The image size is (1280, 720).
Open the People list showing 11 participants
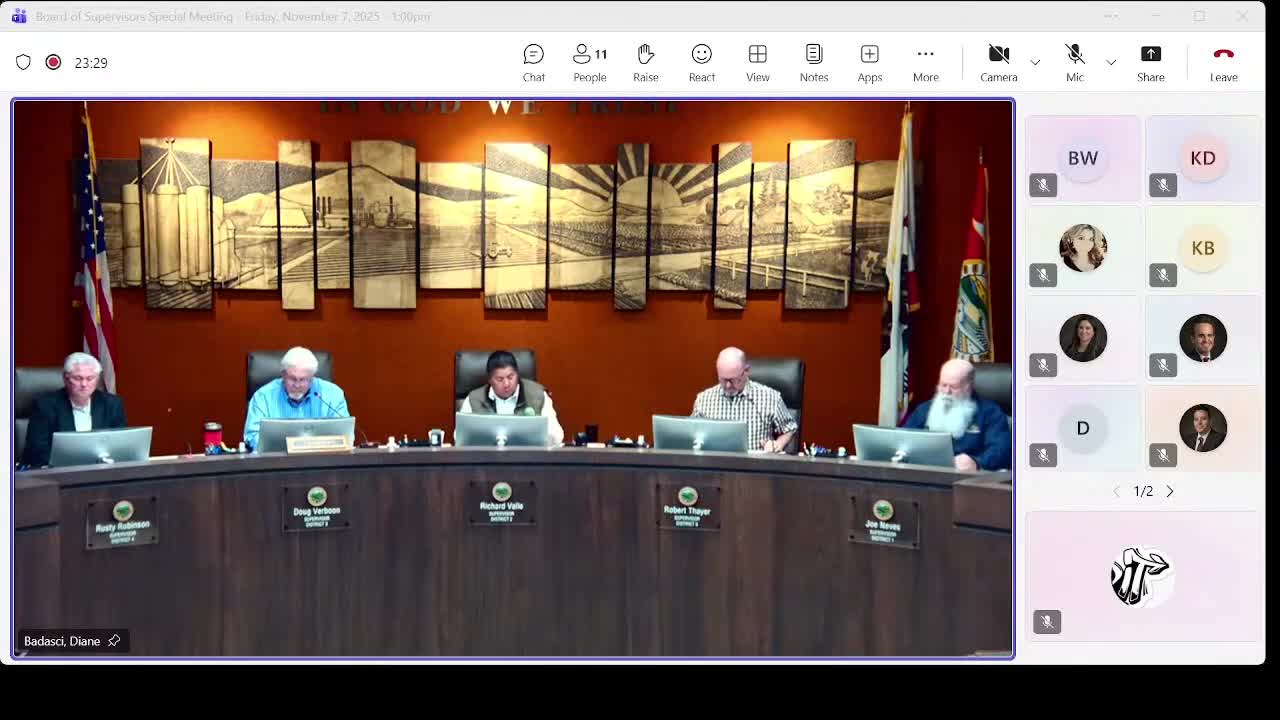point(589,62)
